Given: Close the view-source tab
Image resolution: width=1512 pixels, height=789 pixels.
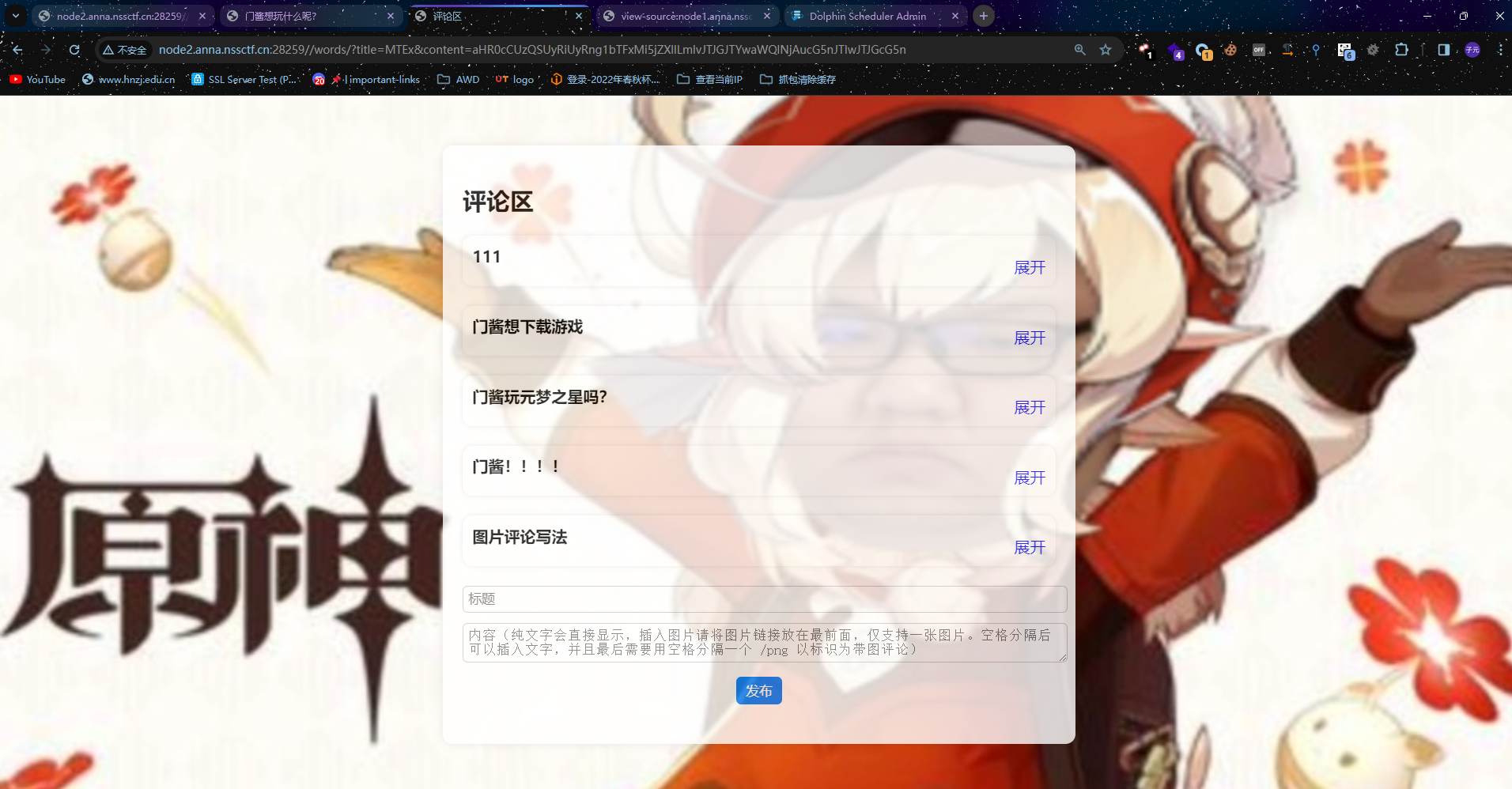Looking at the screenshot, I should point(766,16).
